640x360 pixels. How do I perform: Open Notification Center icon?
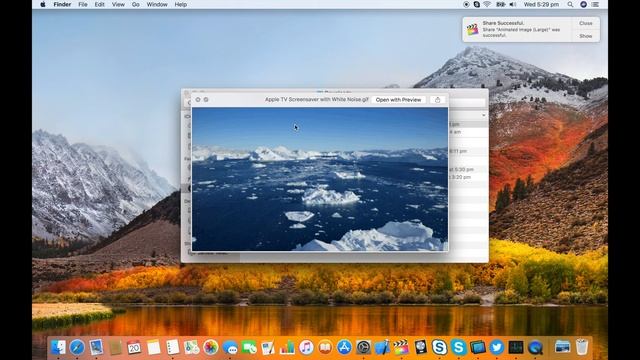click(x=596, y=4)
